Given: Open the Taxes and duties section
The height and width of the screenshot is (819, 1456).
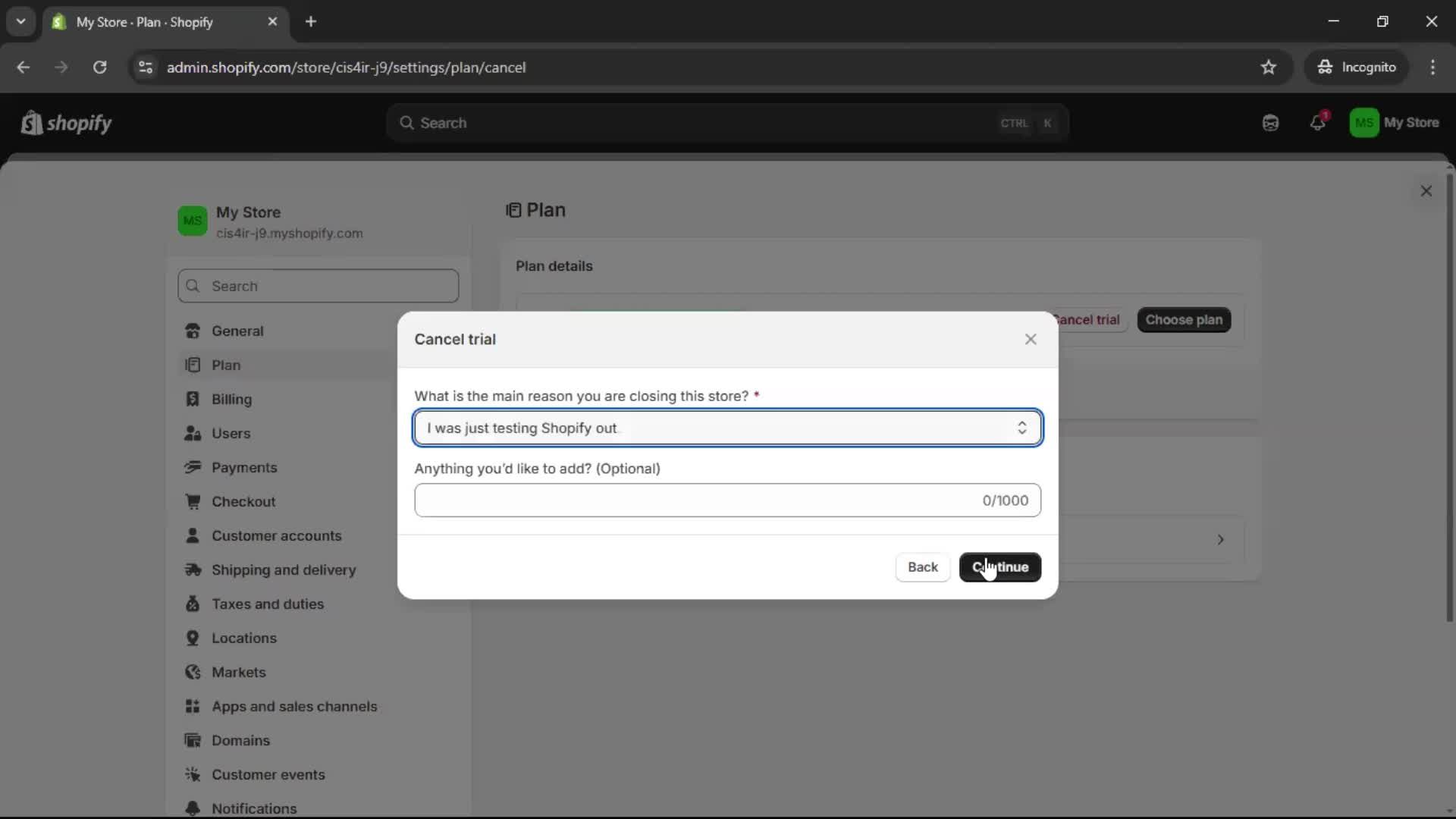Looking at the screenshot, I should coord(266,604).
